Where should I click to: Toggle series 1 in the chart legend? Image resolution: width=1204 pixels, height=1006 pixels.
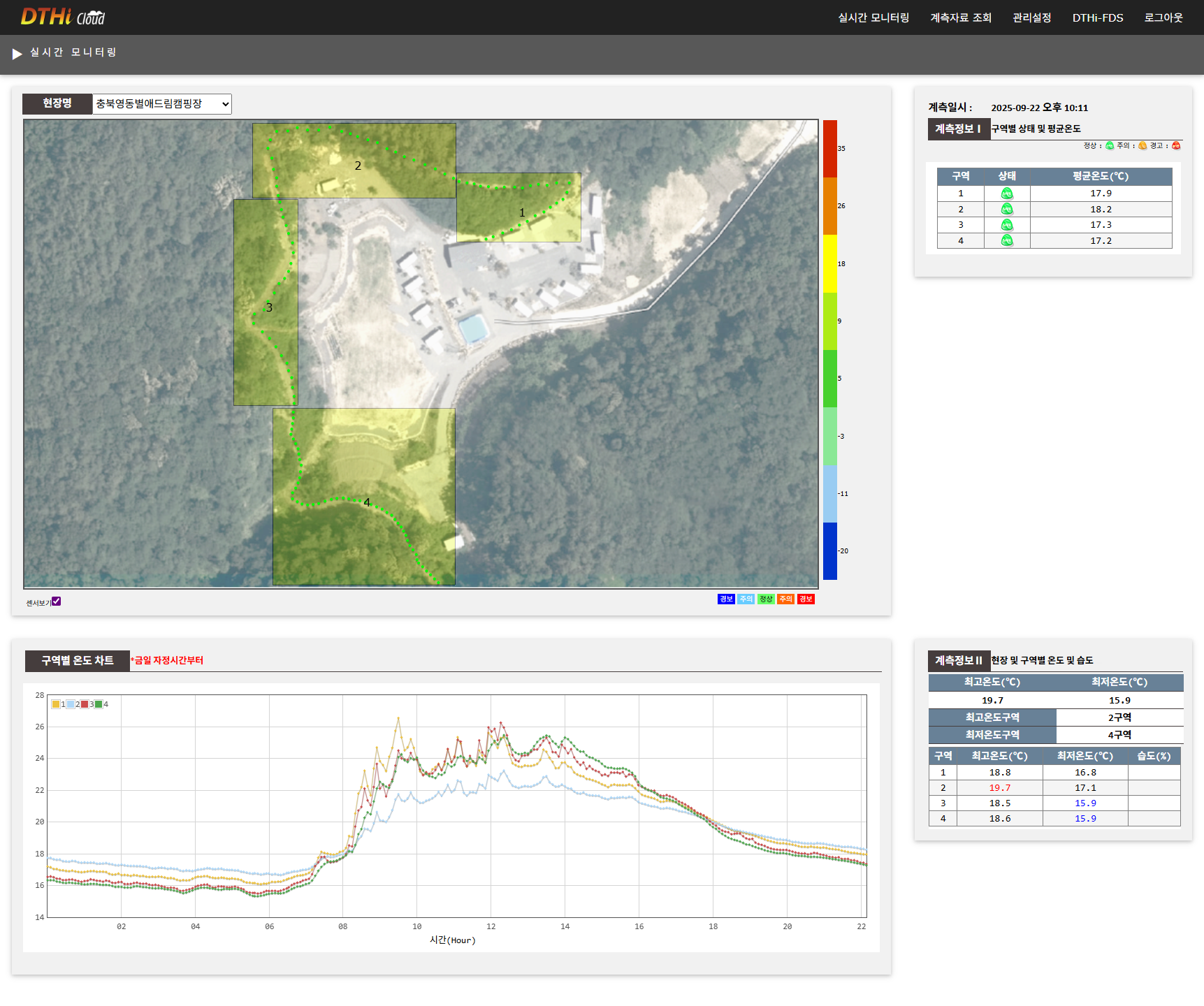(x=56, y=704)
